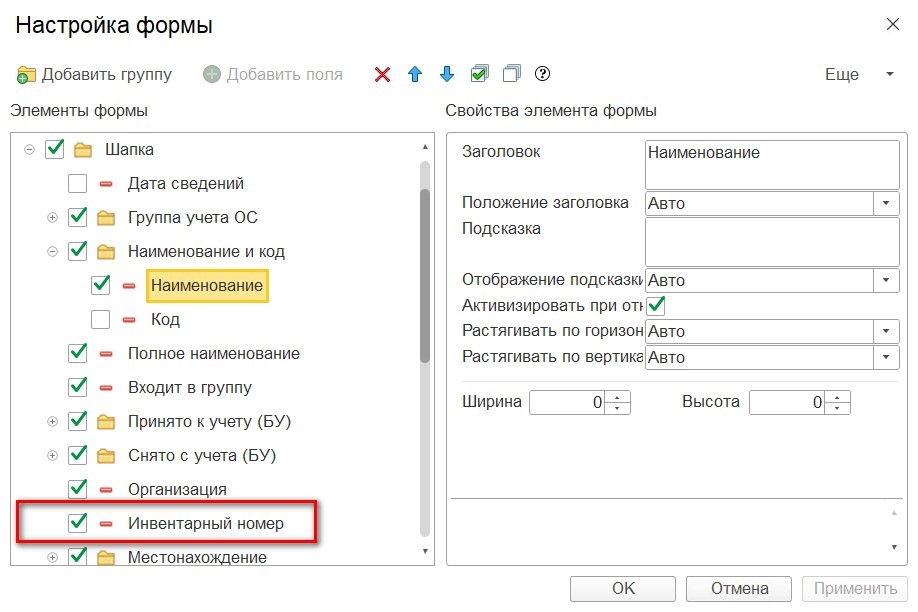Viewport: 918px width, 612px height.
Task: Click the red X delete icon
Action: point(382,74)
